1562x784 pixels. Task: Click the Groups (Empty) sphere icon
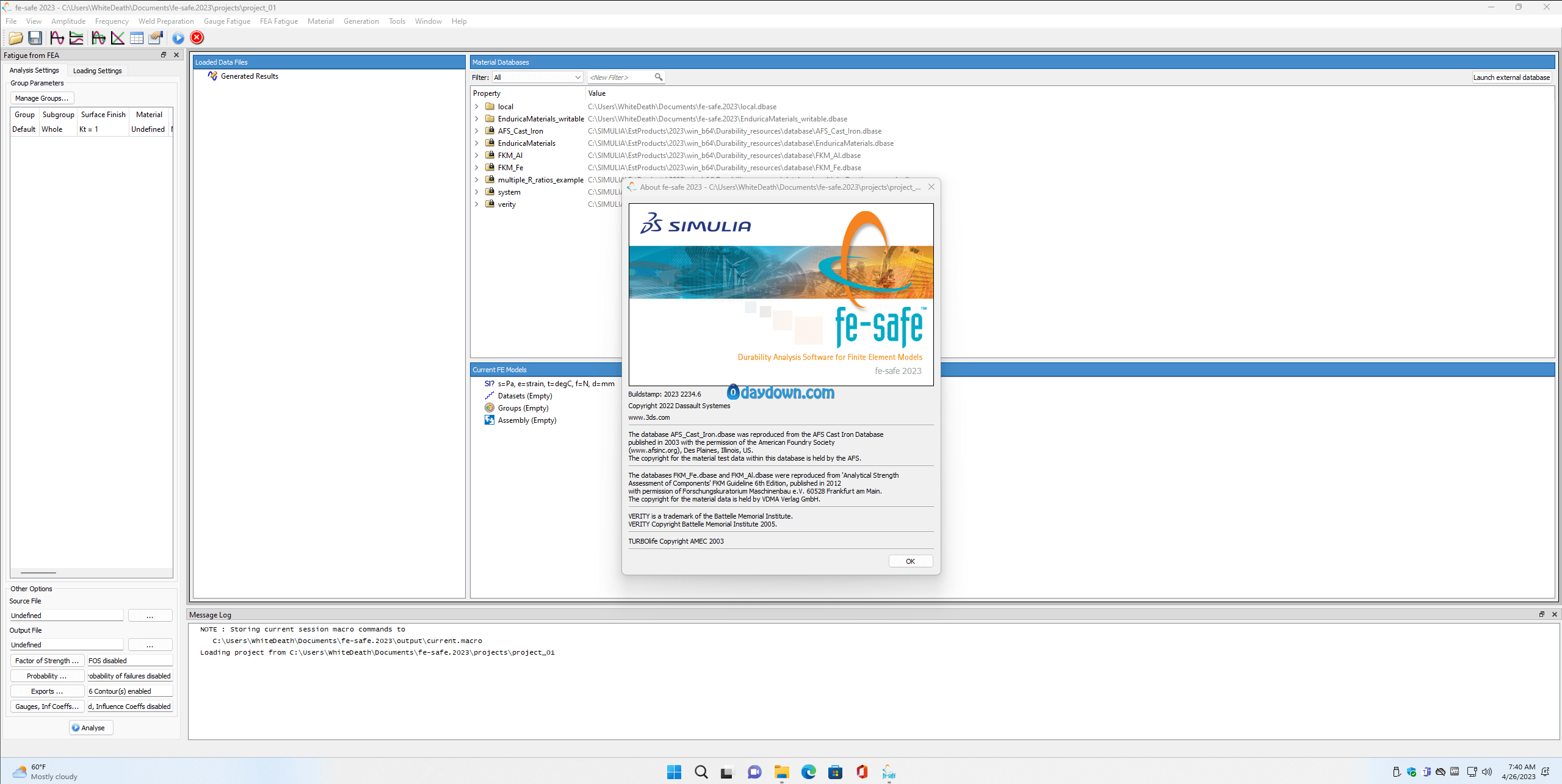coord(490,408)
